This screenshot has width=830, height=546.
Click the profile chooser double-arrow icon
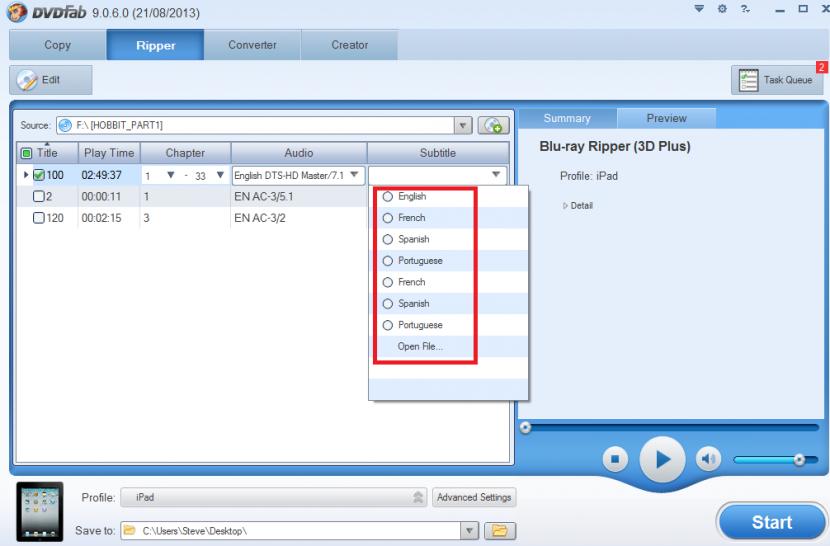[418, 497]
